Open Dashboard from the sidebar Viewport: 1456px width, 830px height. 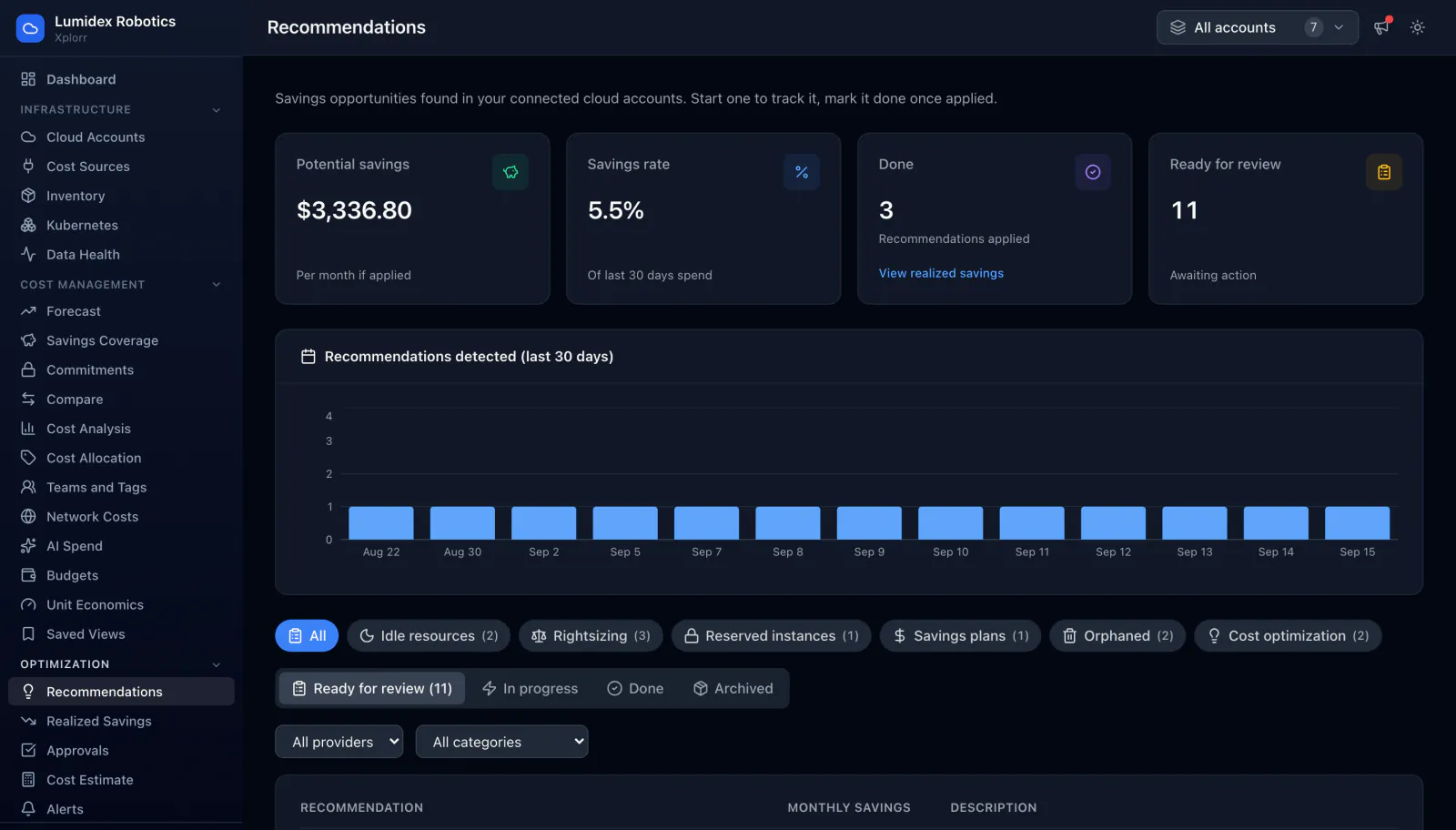(x=121, y=79)
